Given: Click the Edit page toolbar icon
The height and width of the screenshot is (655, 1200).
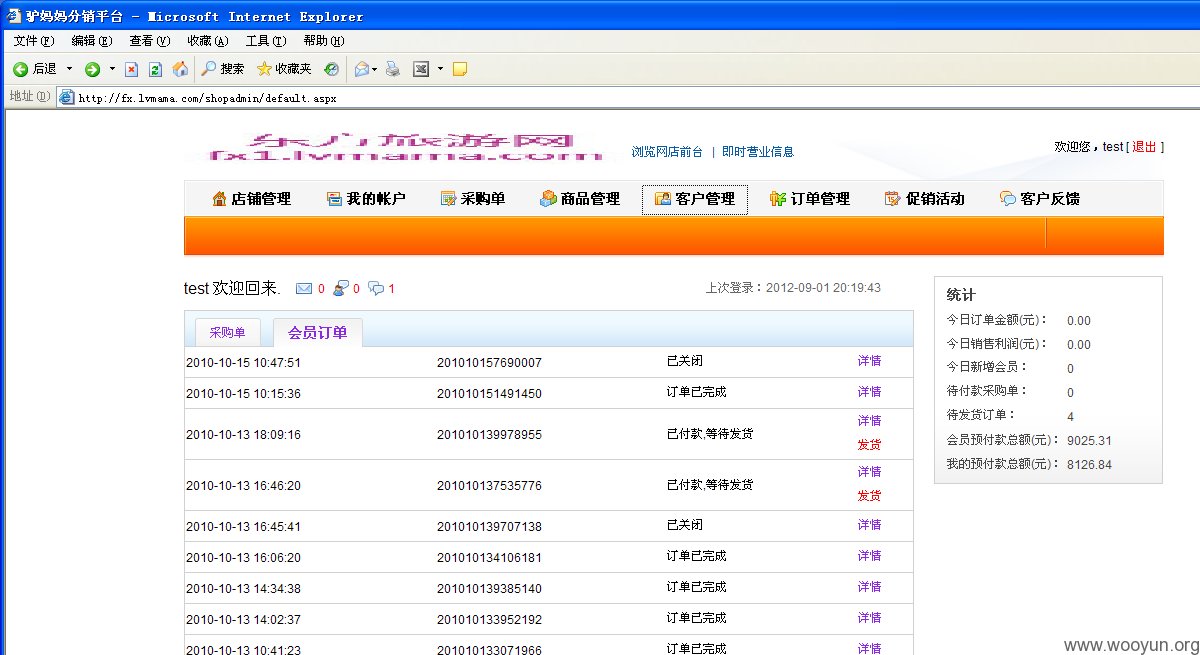Looking at the screenshot, I should 421,69.
